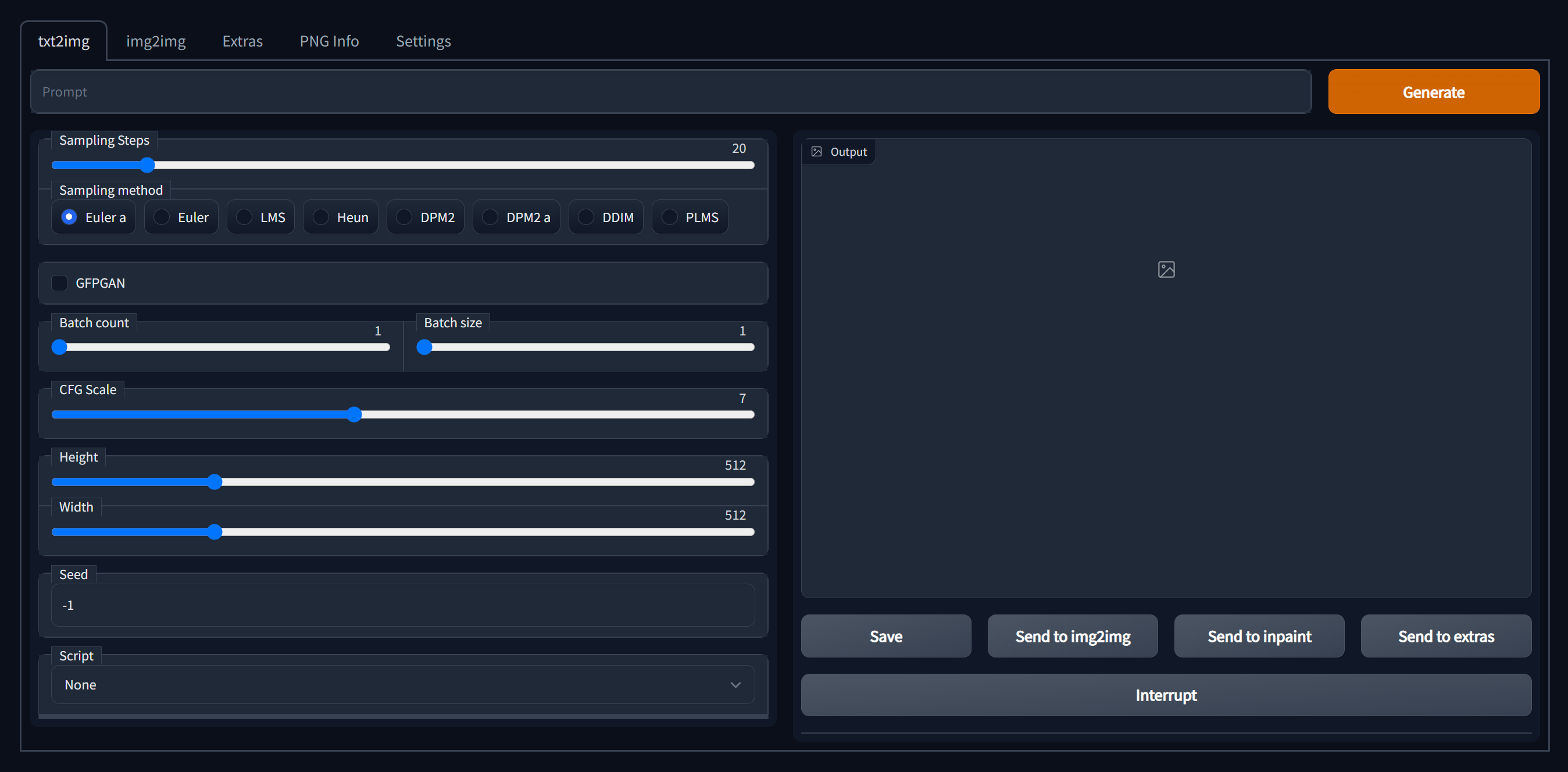Click the small Output label image icon
Viewport: 1568px width, 772px height.
tap(816, 152)
